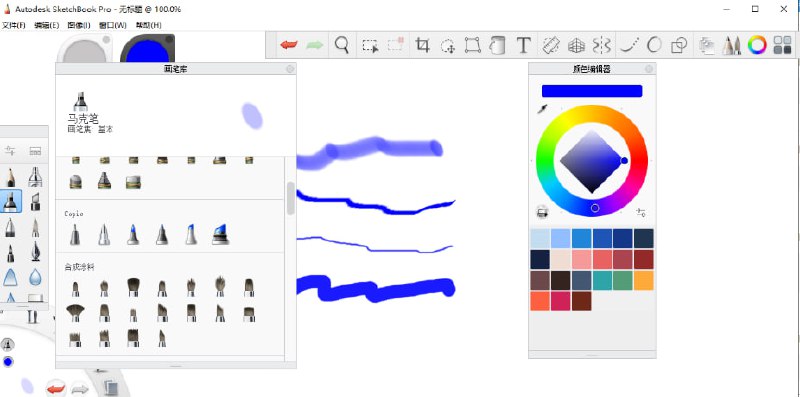Open the 图像(I) menu
The image size is (800, 397).
(79, 25)
